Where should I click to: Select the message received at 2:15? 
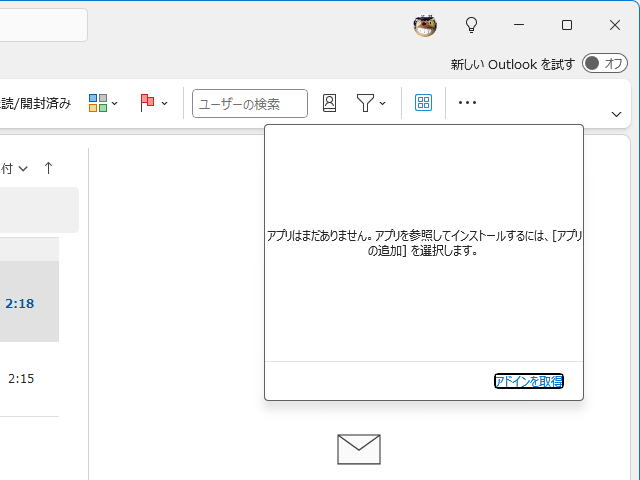(29, 379)
